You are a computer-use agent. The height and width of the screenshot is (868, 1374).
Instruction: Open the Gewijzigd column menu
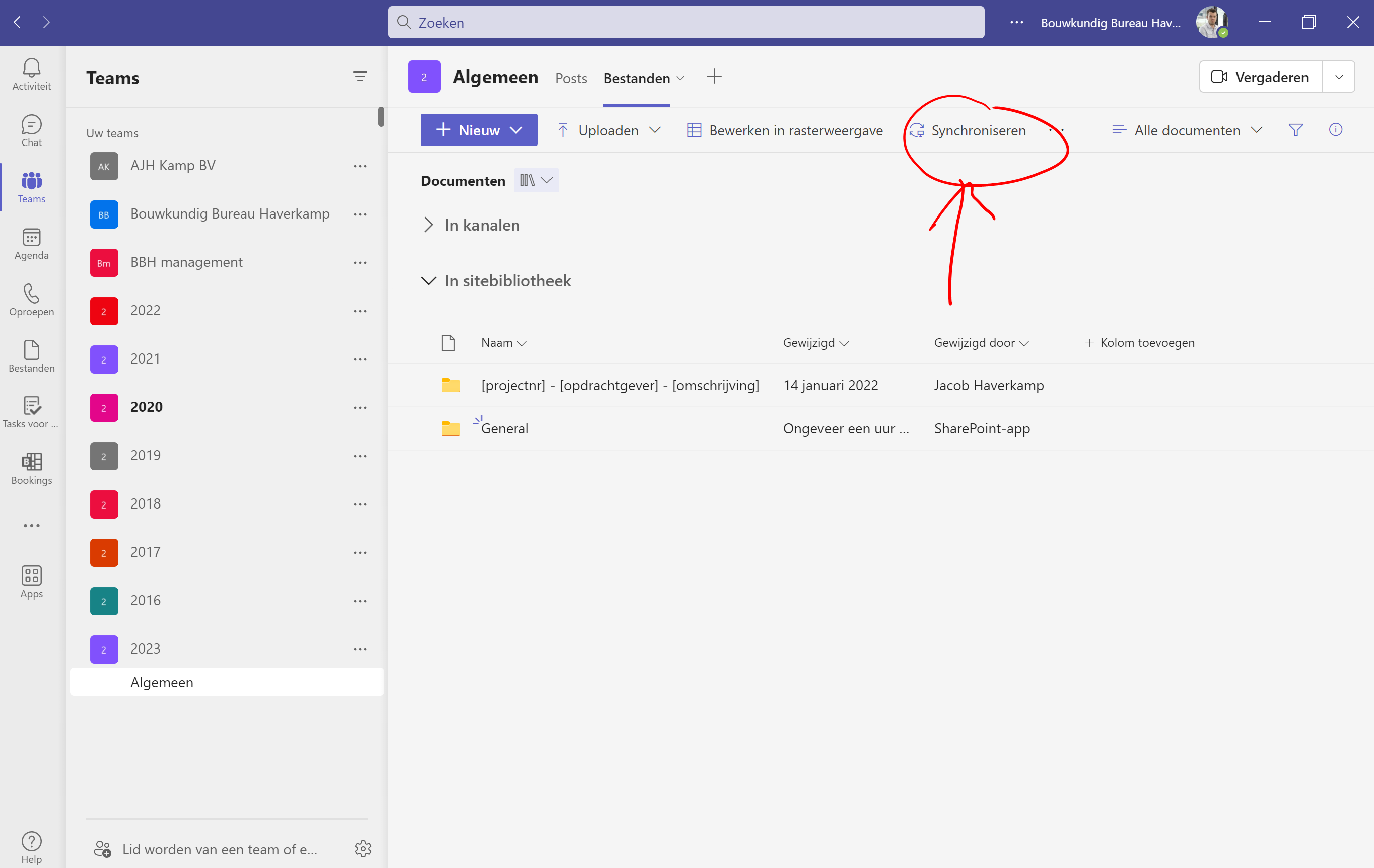816,343
